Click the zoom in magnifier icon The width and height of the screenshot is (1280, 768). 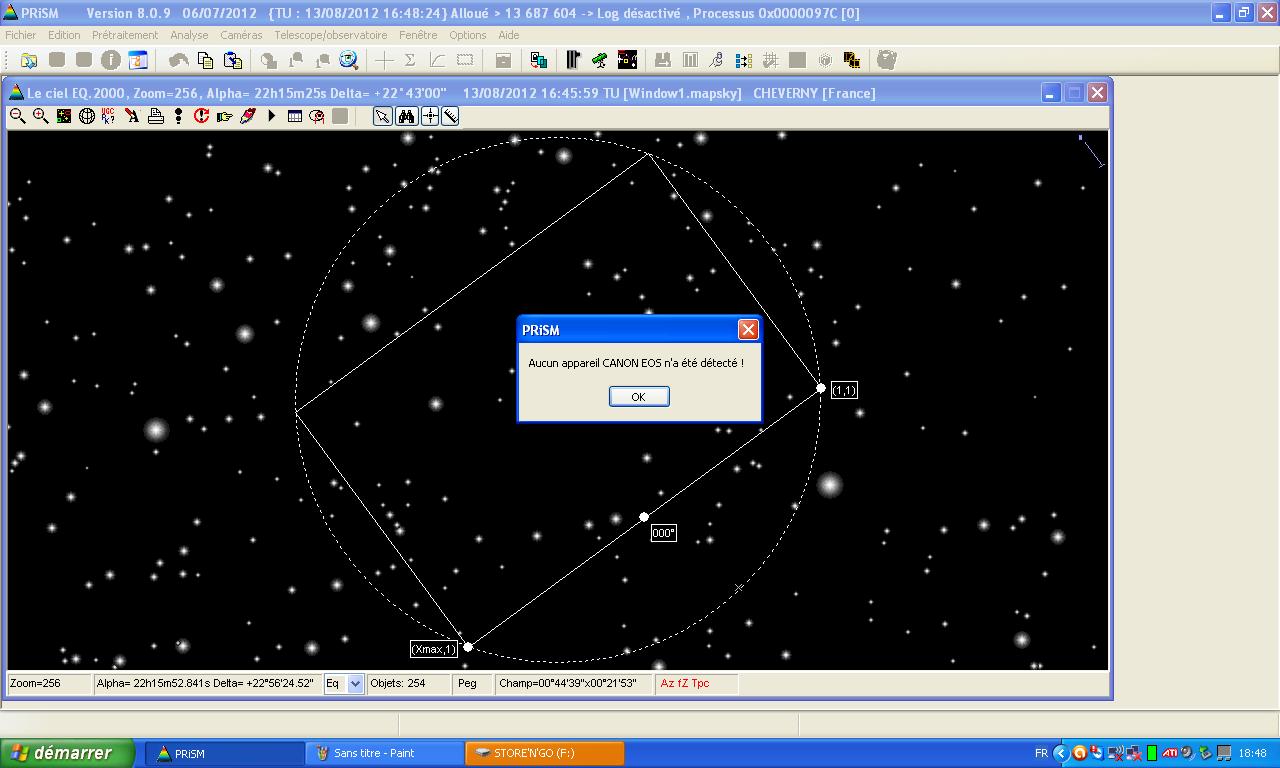(x=40, y=116)
